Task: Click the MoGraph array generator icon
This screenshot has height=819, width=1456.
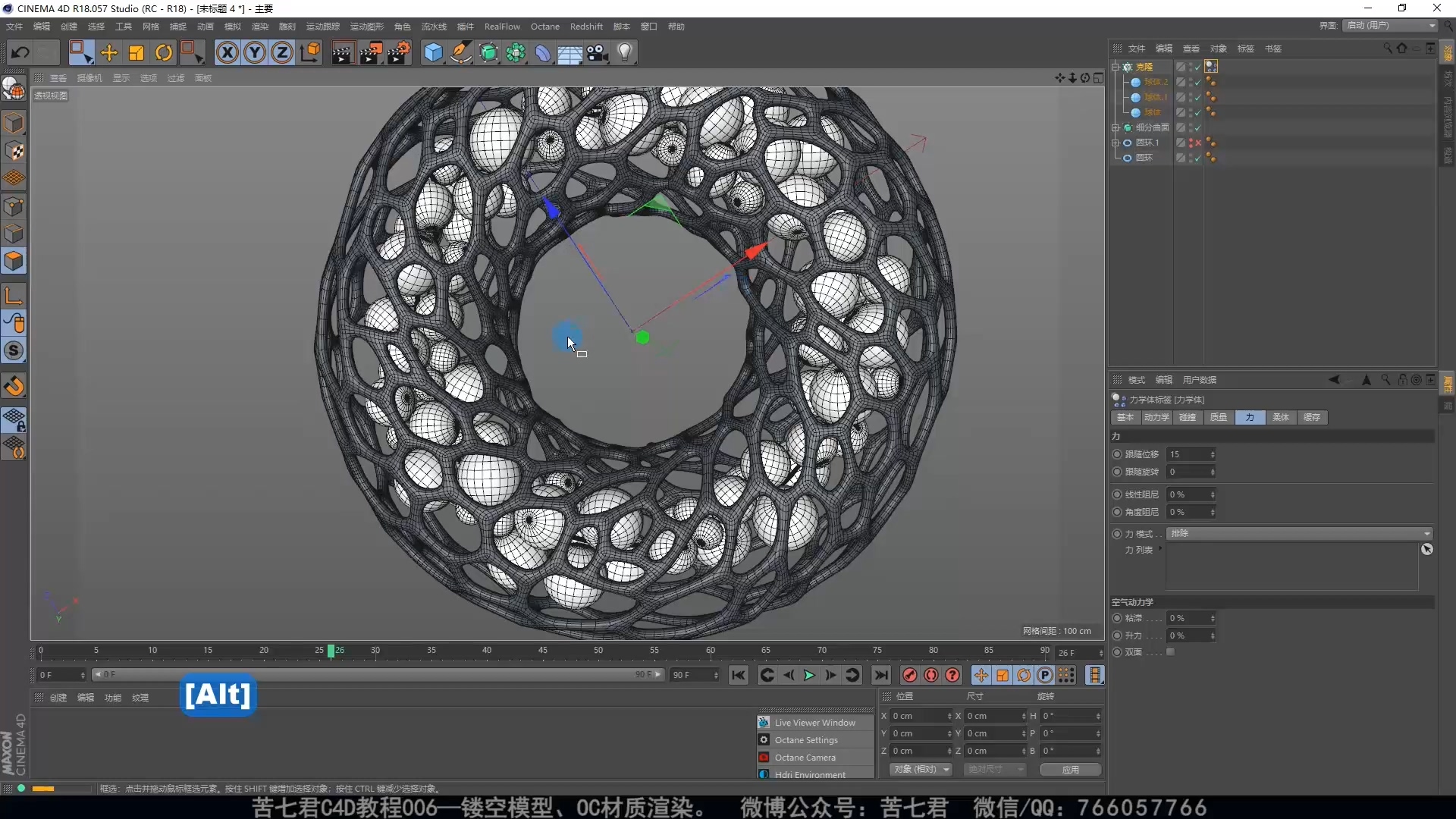Action: (x=516, y=52)
